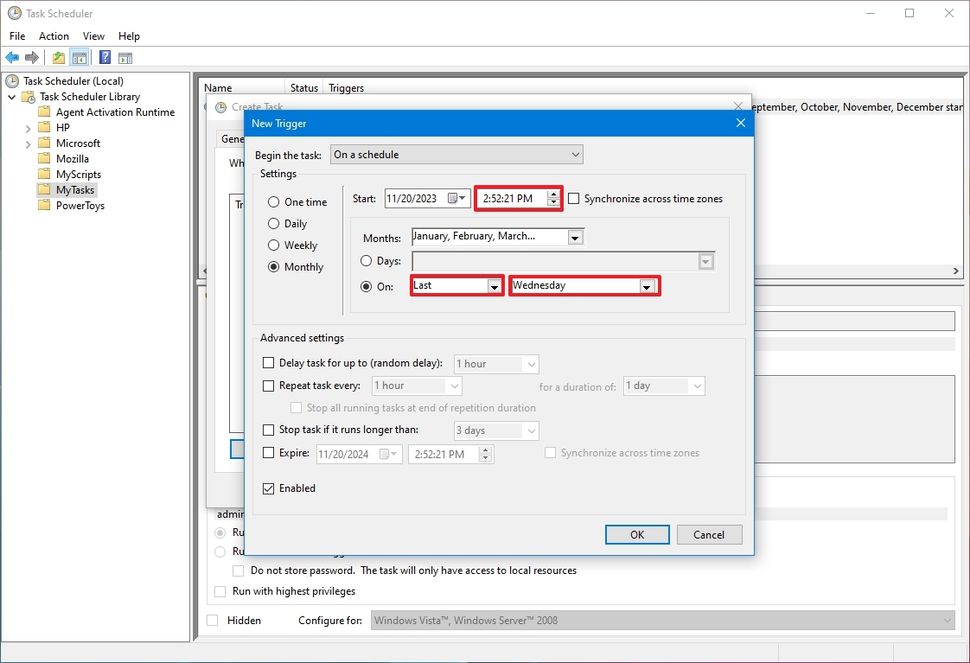Open the View menu
This screenshot has height=663, width=970.
point(93,36)
